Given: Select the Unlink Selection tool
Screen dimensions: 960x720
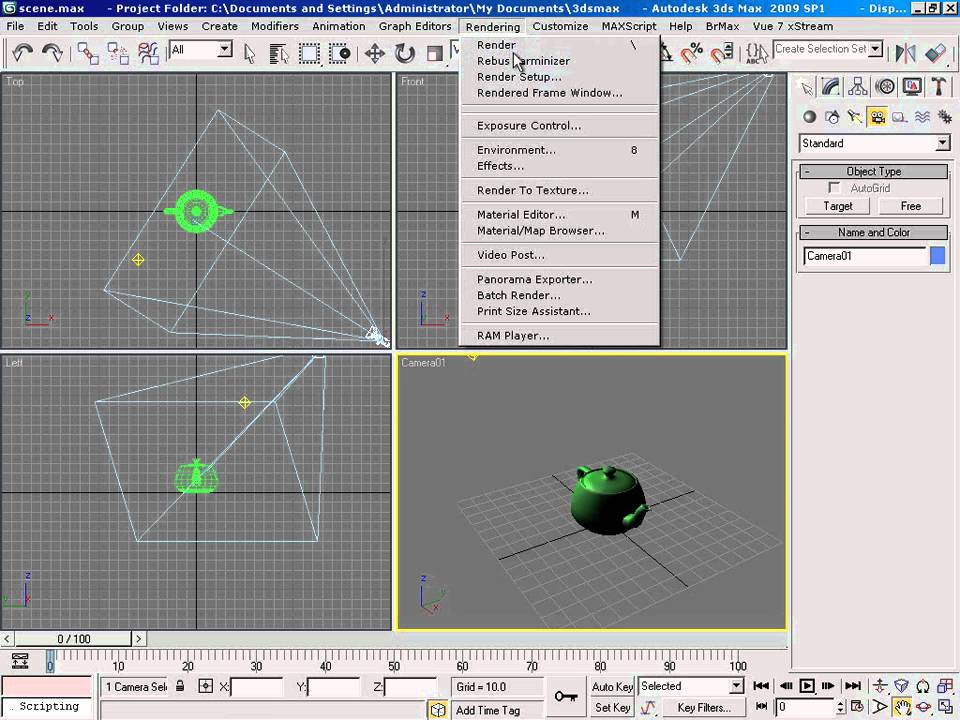Looking at the screenshot, I should (x=118, y=53).
